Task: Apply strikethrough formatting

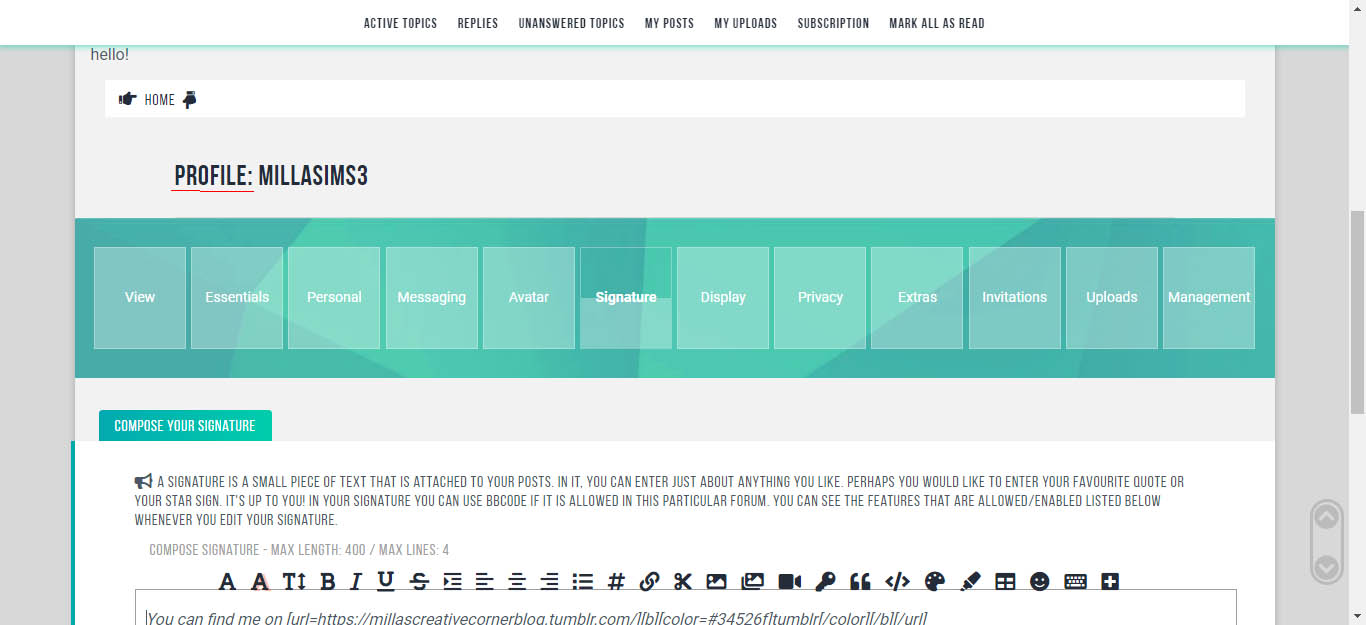Action: [419, 581]
